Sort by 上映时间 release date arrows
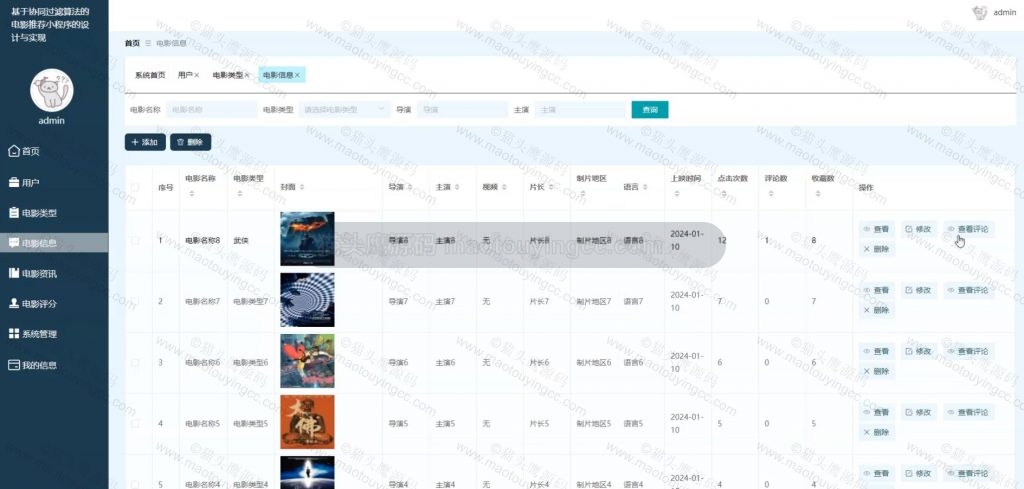This screenshot has width=1024, height=489. click(677, 194)
